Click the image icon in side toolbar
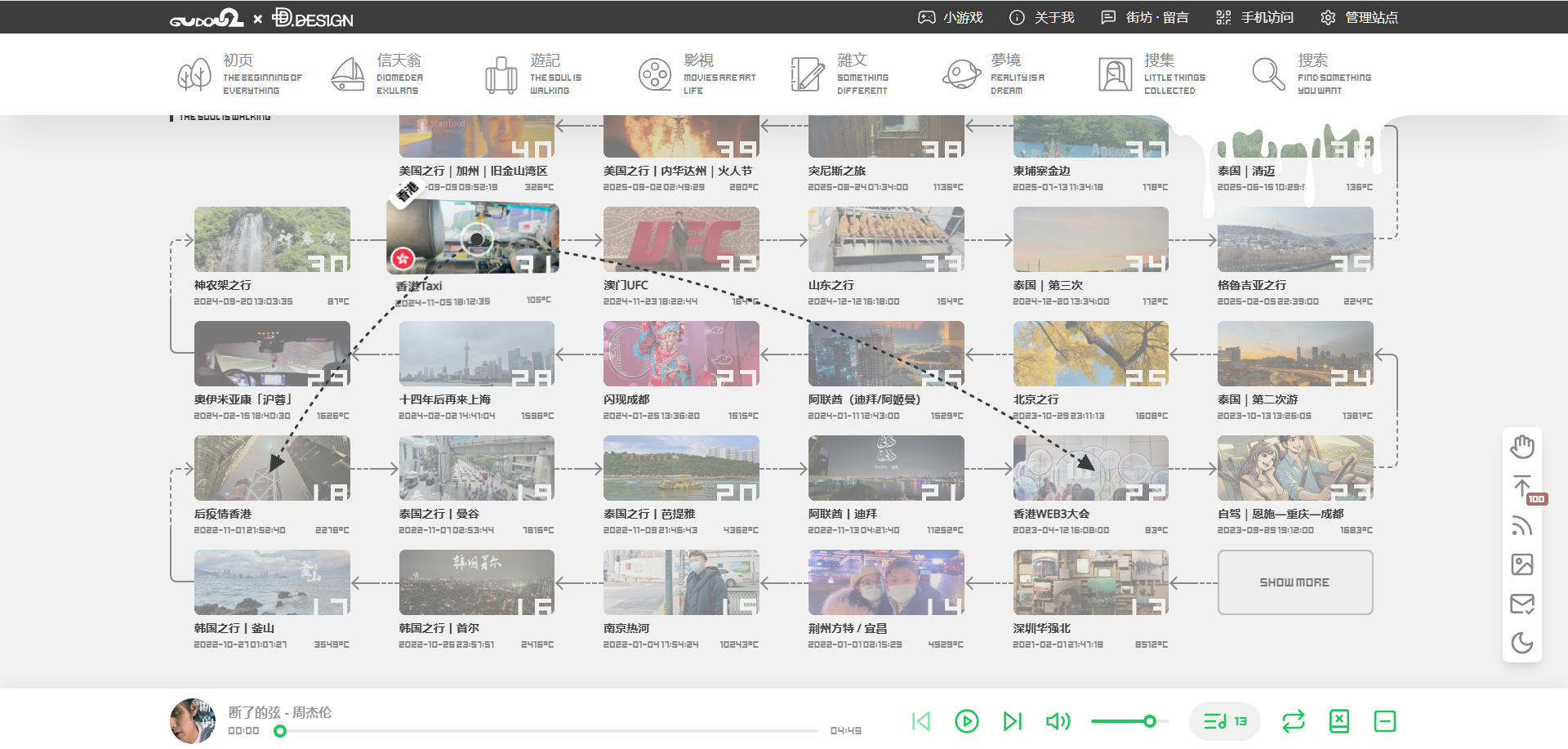1568x749 pixels. [1521, 564]
